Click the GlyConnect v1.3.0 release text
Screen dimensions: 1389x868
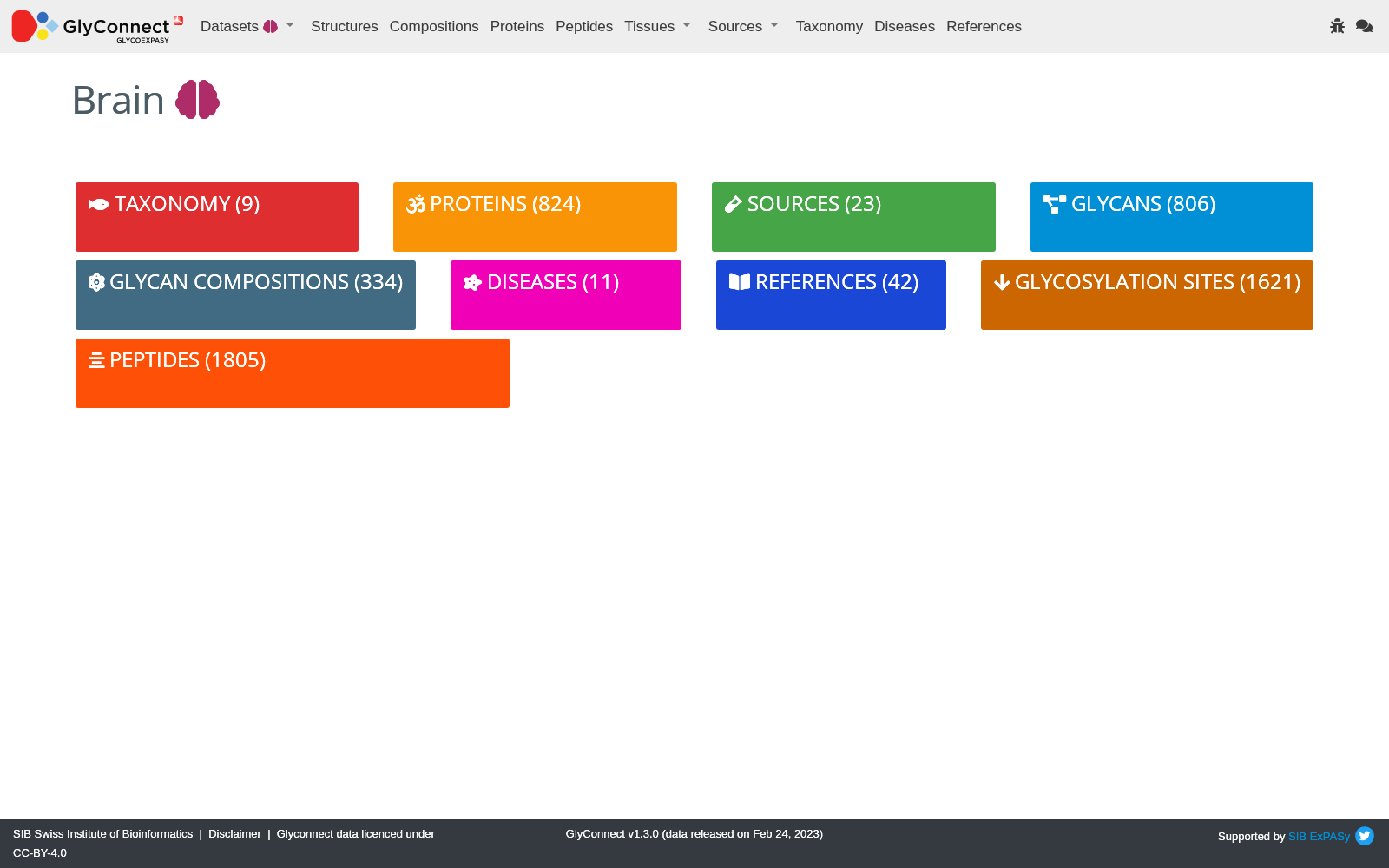click(694, 834)
